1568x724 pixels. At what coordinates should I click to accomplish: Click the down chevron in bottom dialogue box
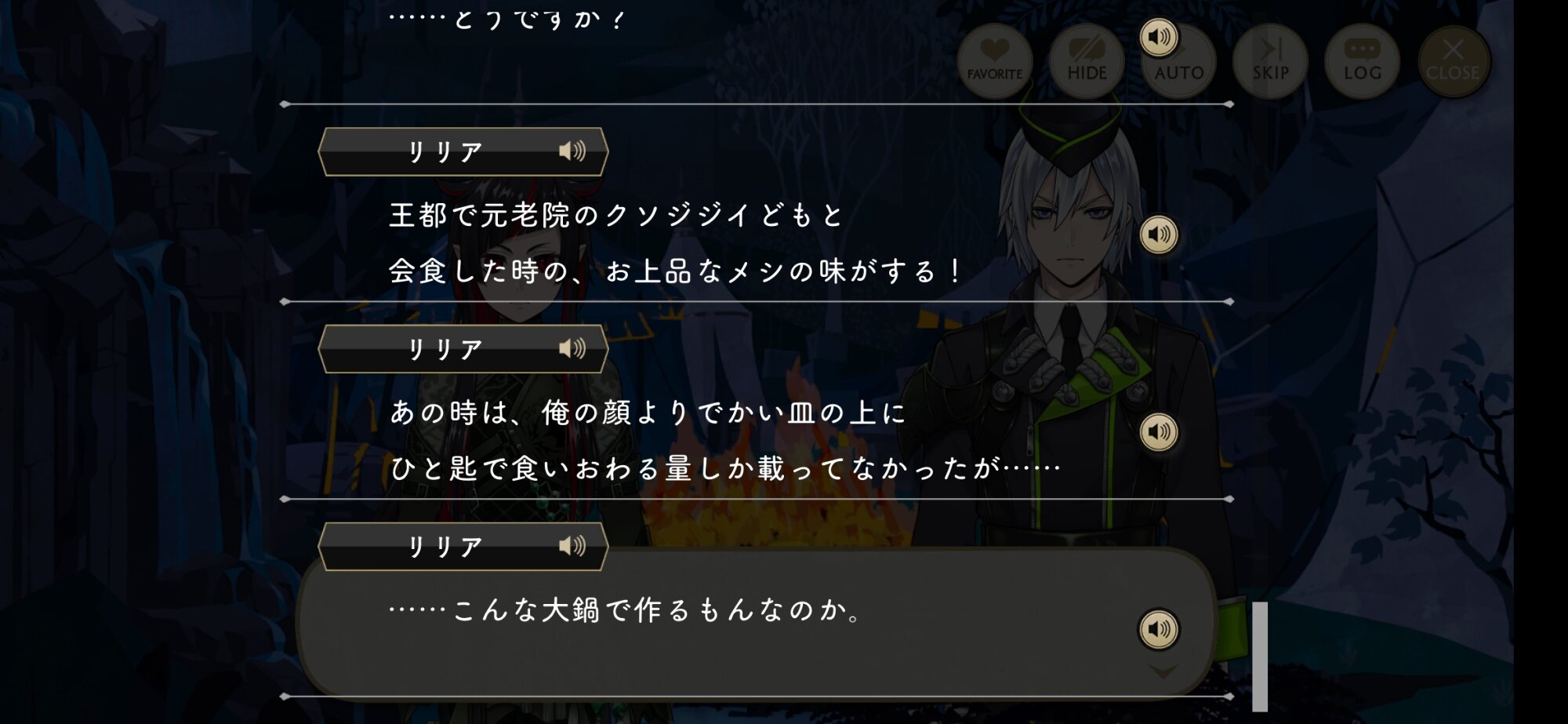pos(1163,671)
